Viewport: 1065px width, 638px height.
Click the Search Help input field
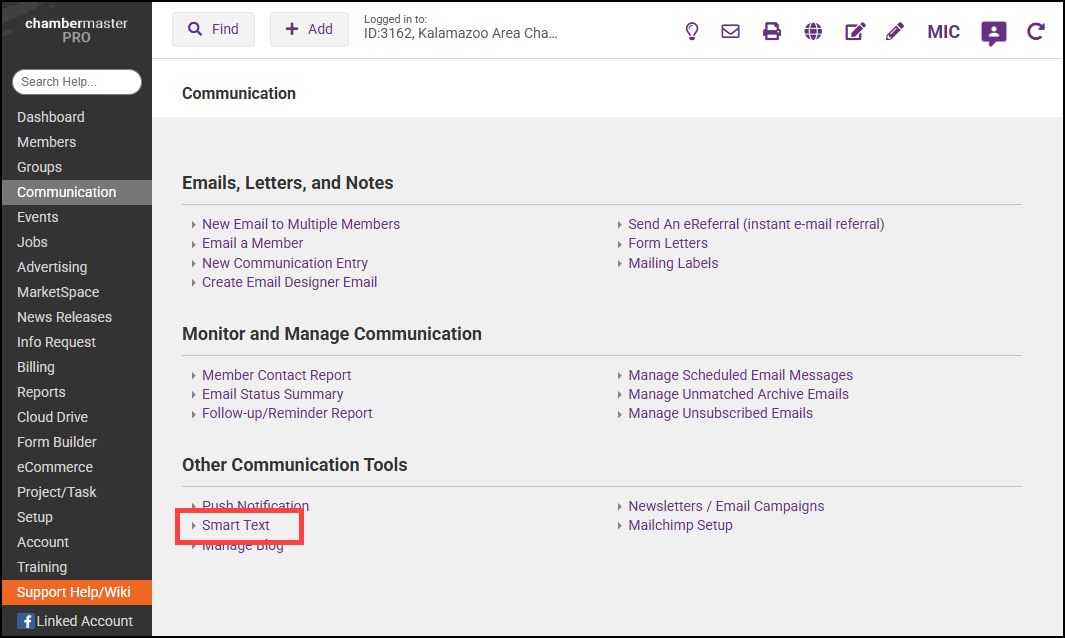[x=77, y=82]
